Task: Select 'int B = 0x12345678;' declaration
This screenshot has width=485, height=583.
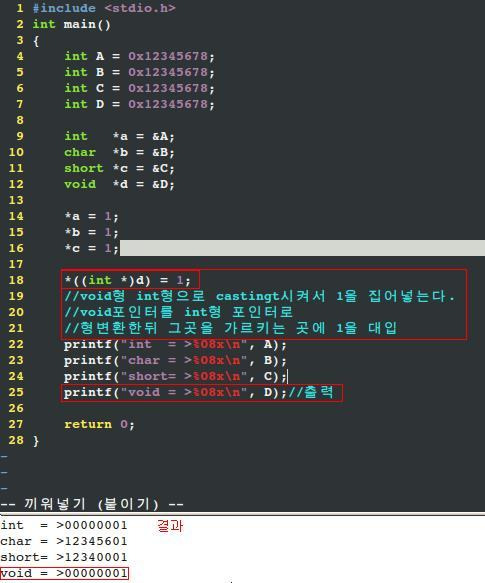Action: pyautogui.click(x=139, y=73)
